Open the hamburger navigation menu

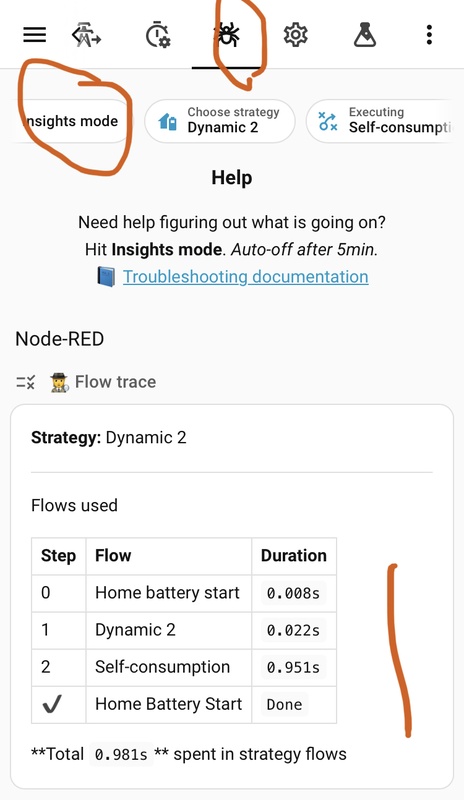pyautogui.click(x=35, y=35)
